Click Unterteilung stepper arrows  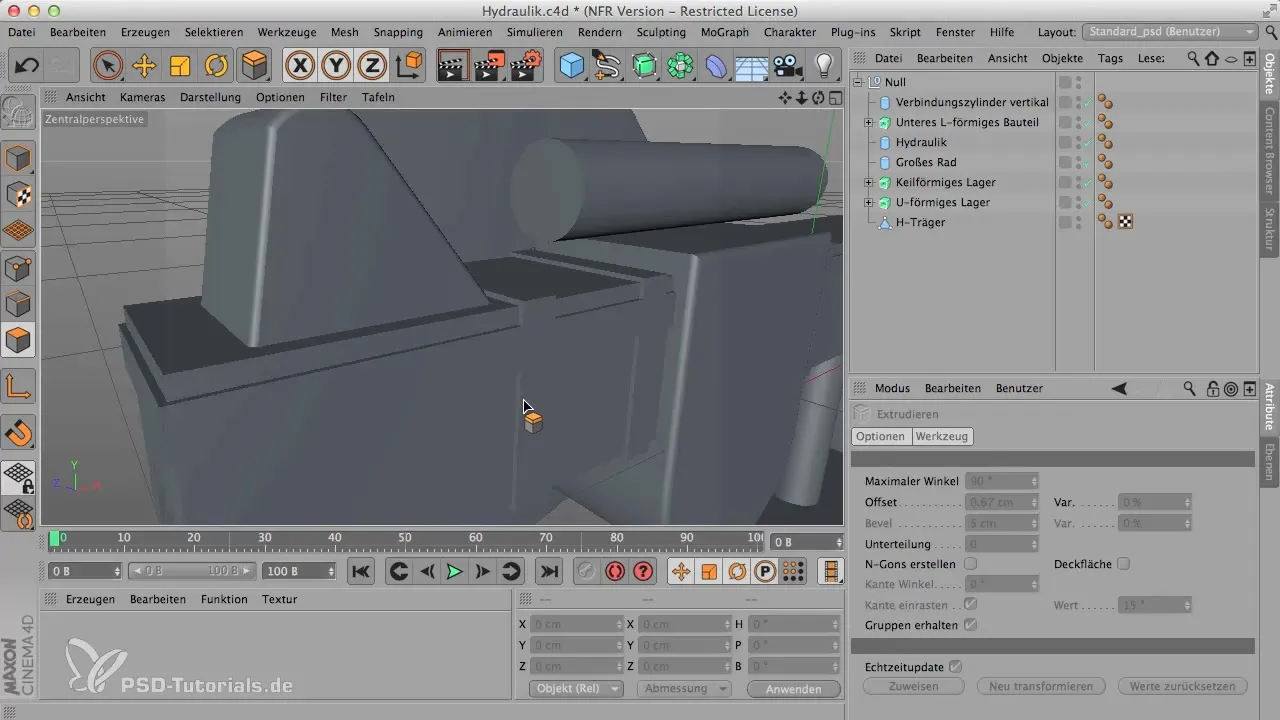(x=1034, y=544)
